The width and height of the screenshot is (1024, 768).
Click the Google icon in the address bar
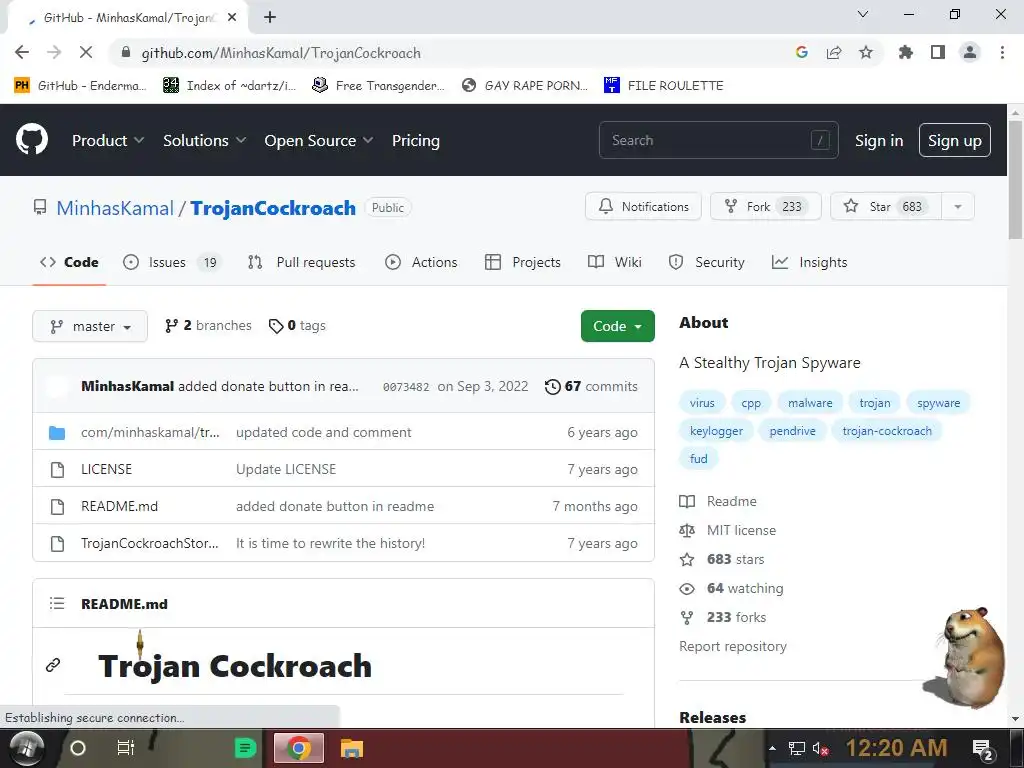point(802,53)
